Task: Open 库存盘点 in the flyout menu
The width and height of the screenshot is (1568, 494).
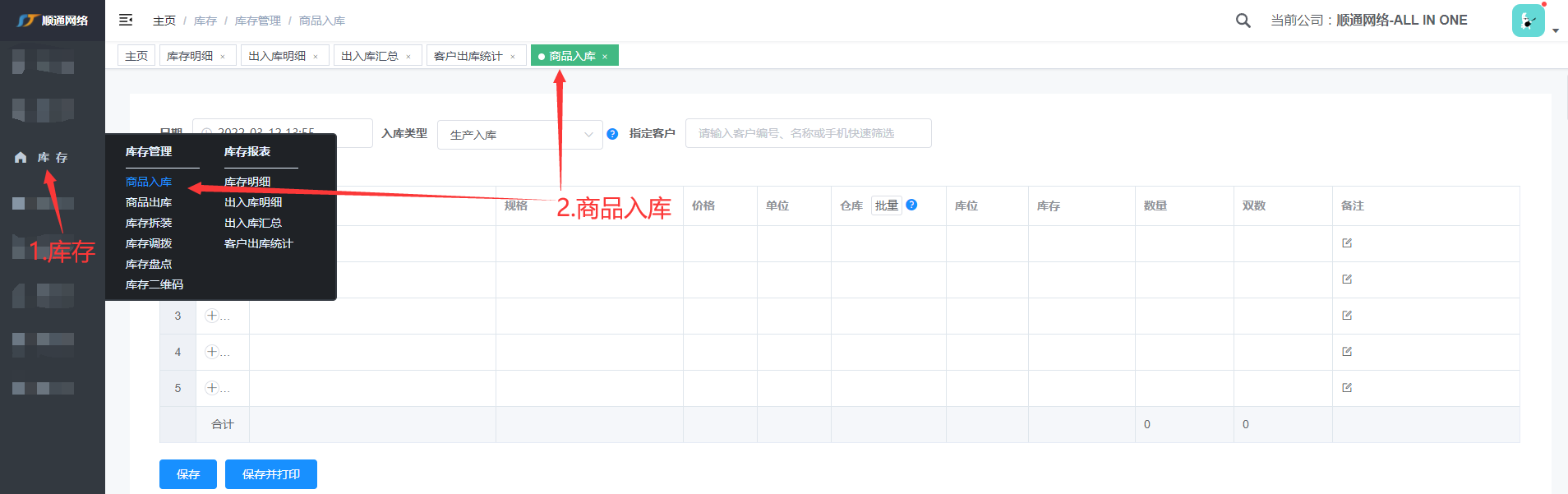Action: click(x=149, y=264)
